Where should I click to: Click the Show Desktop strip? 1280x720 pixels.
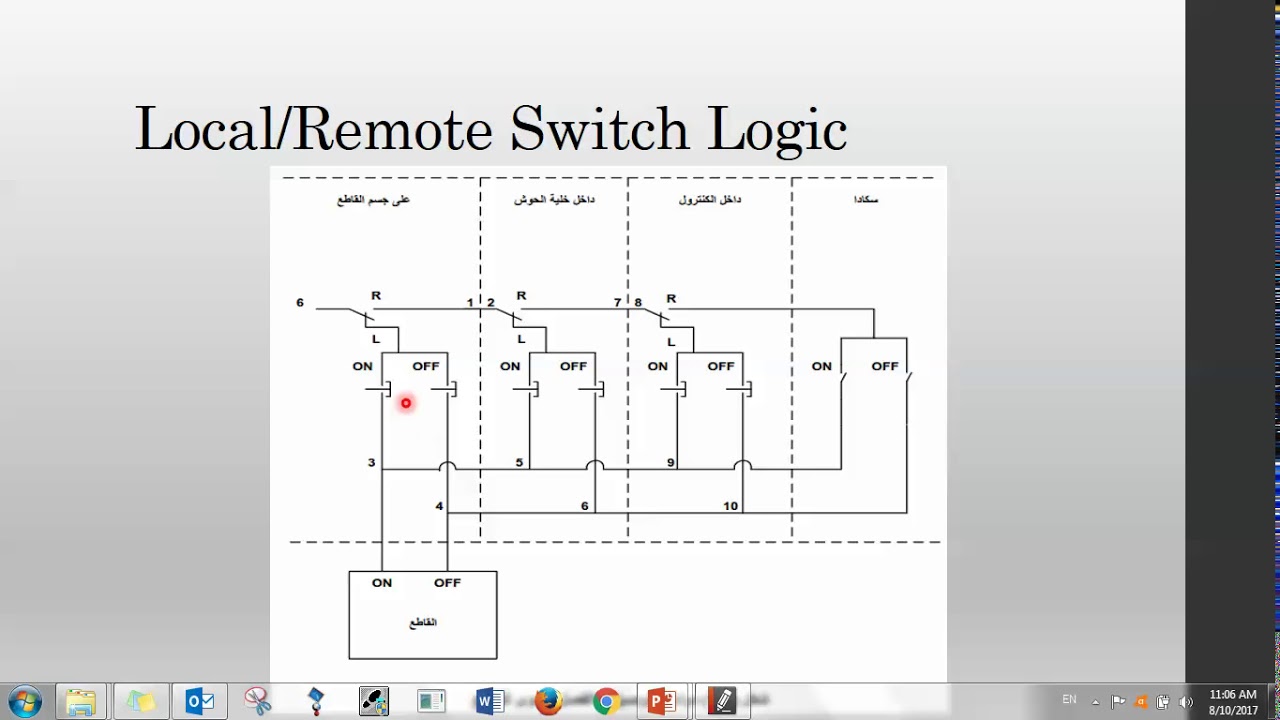click(1273, 702)
